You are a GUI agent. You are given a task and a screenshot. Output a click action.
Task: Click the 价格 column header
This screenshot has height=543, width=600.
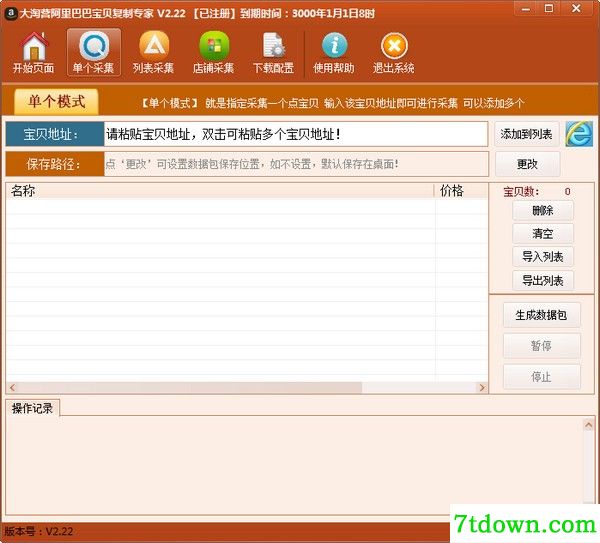461,191
